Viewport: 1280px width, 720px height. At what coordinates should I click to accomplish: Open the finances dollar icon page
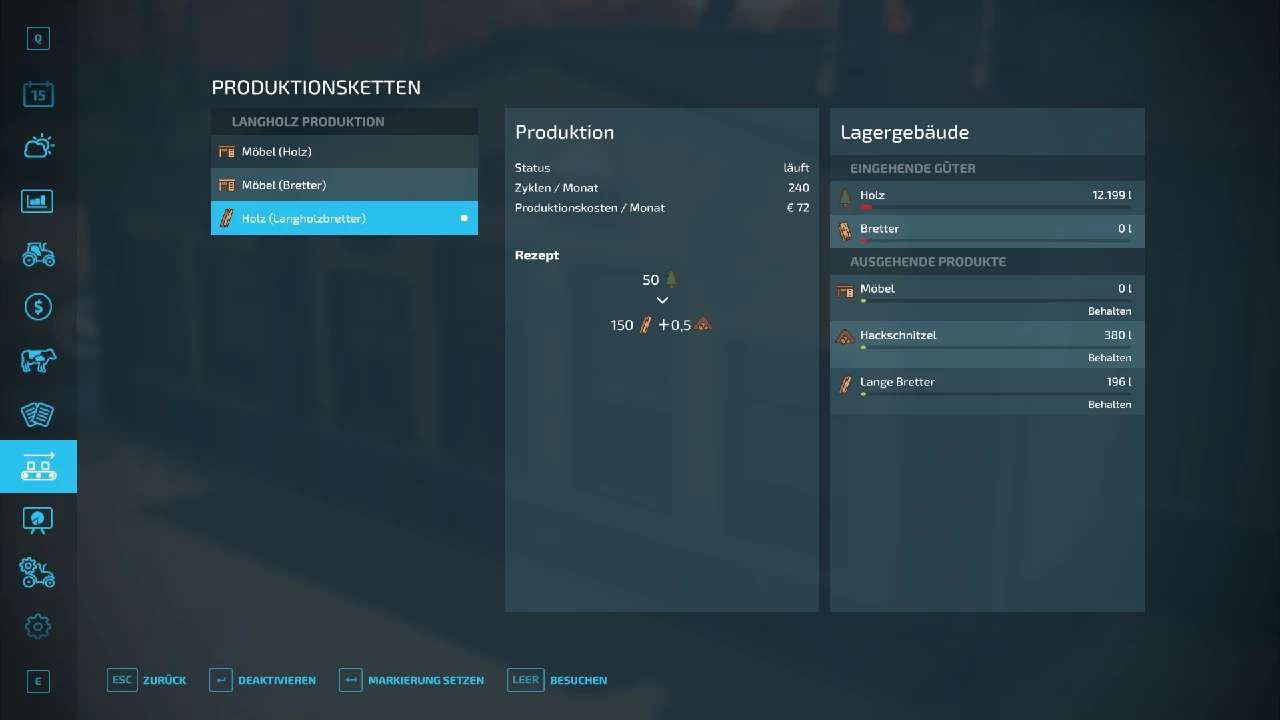pyautogui.click(x=38, y=307)
